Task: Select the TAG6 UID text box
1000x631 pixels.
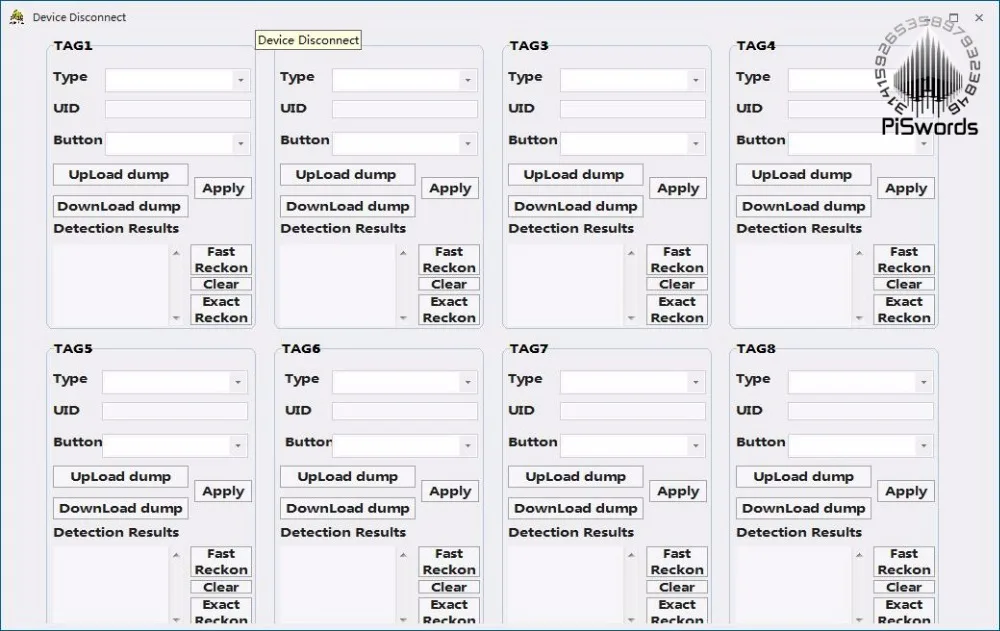Action: 405,410
